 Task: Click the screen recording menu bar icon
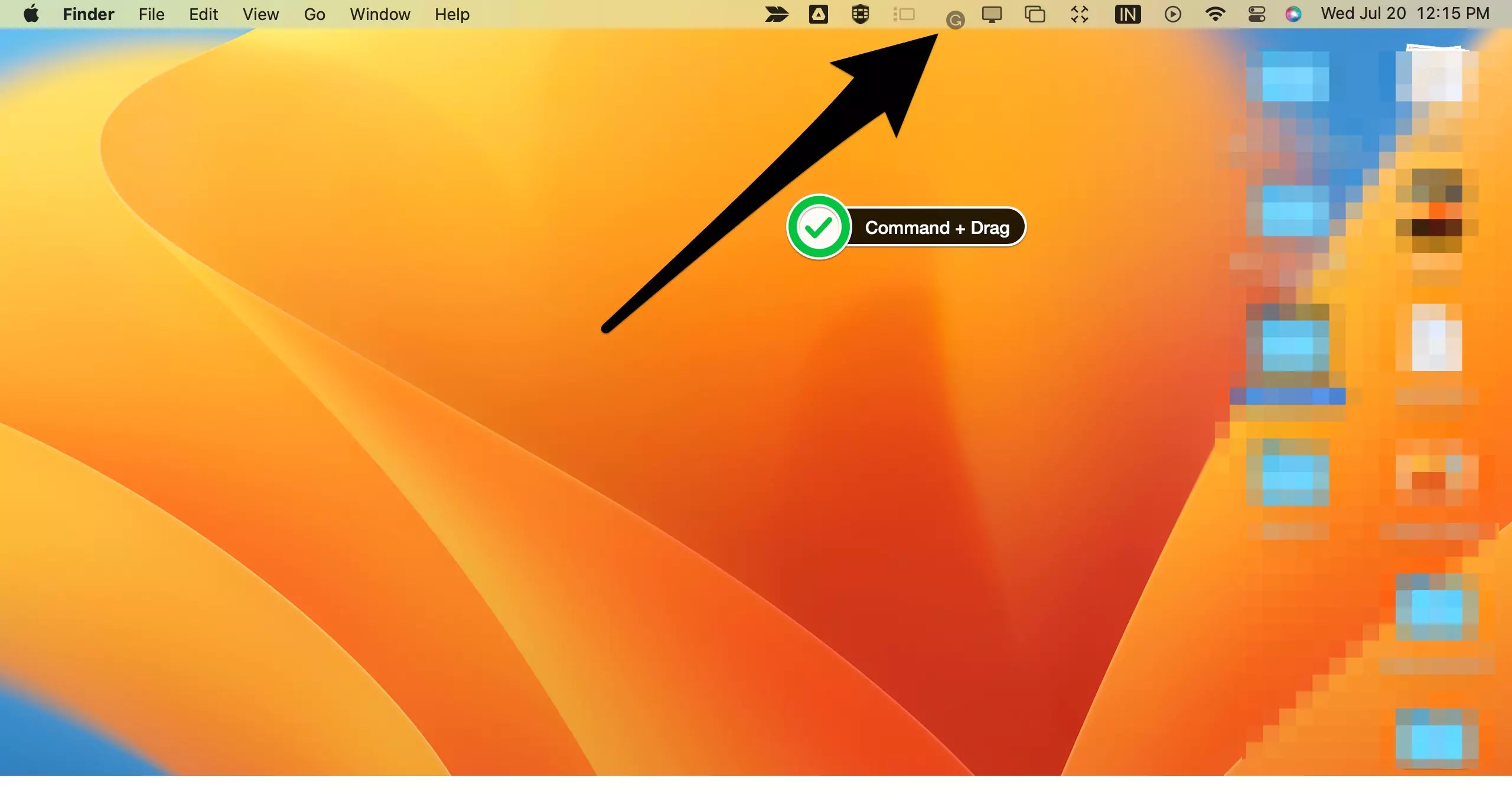[x=905, y=14]
